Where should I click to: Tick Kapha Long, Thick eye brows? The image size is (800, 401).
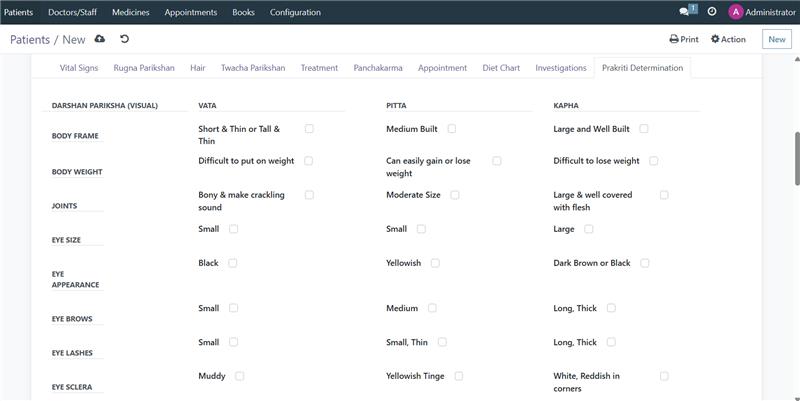(611, 308)
